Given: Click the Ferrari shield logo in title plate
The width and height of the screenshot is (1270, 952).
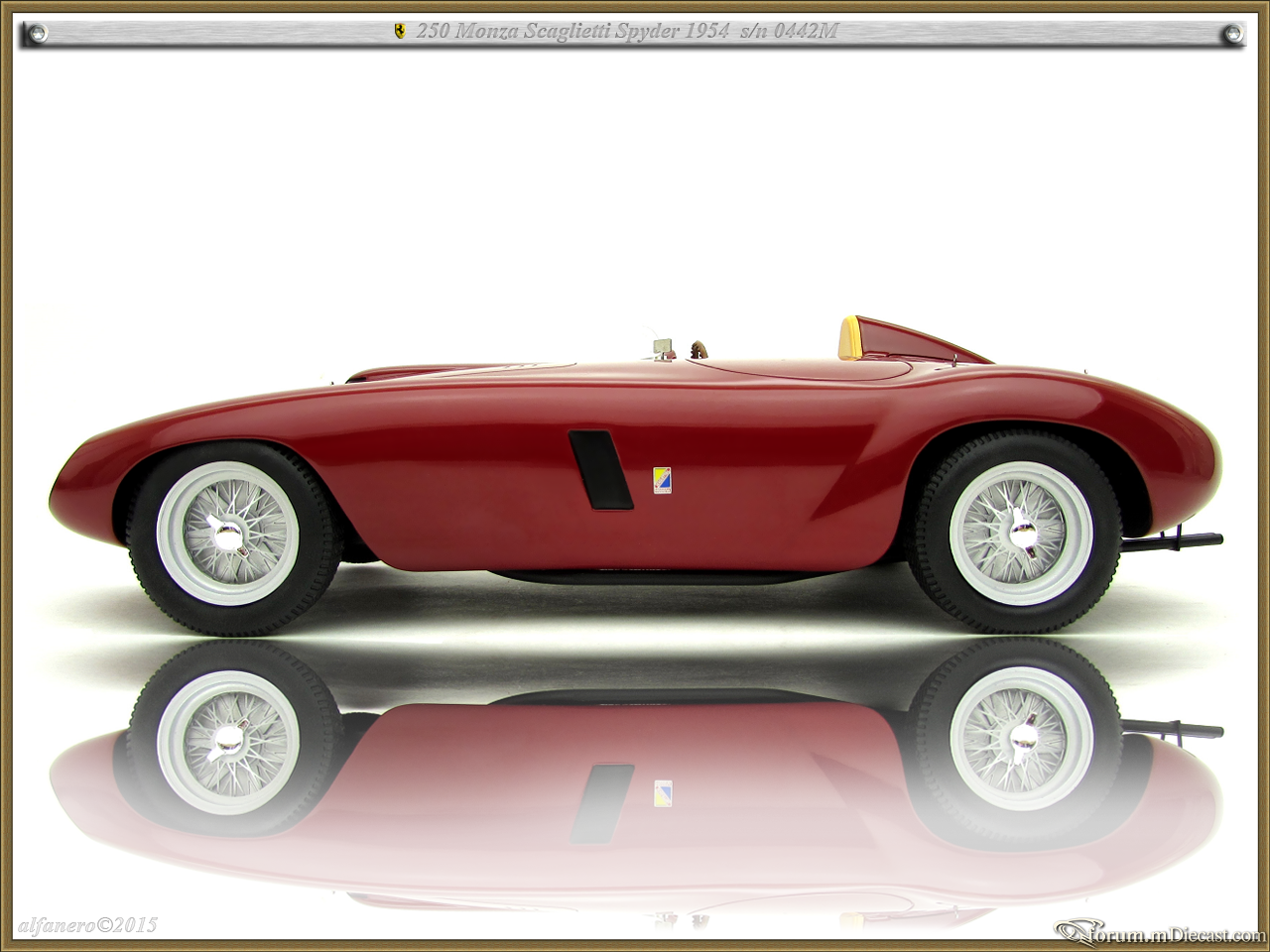Looking at the screenshot, I should point(399,32).
